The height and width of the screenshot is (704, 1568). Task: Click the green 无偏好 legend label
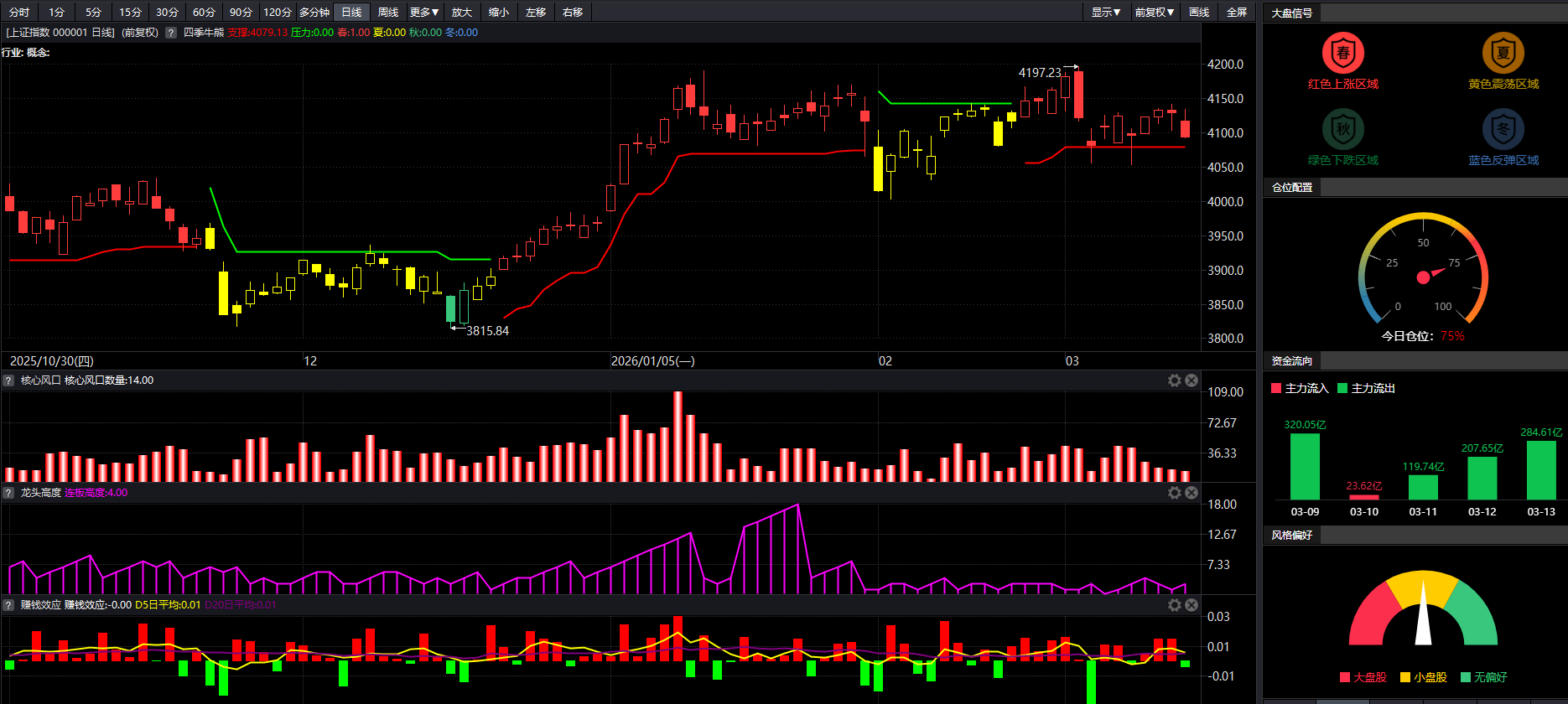coord(1491,677)
